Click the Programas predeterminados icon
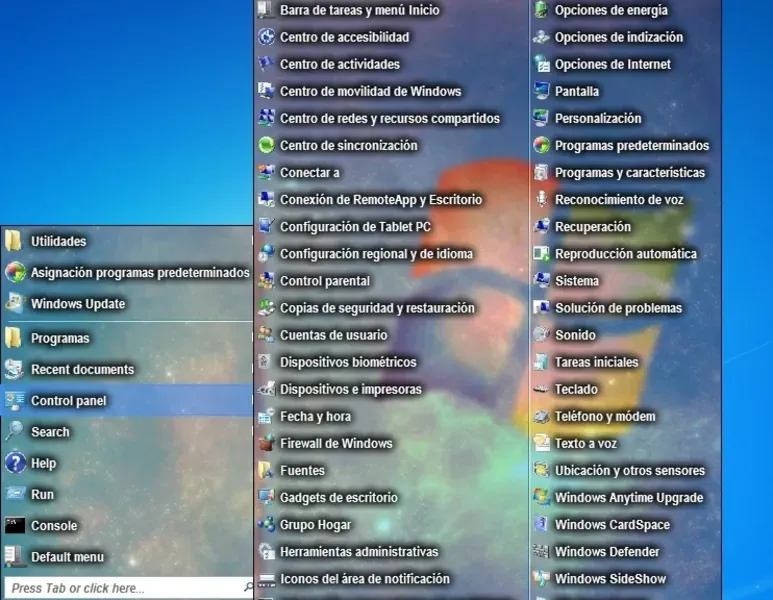Screen dimensions: 773x600 541,145
